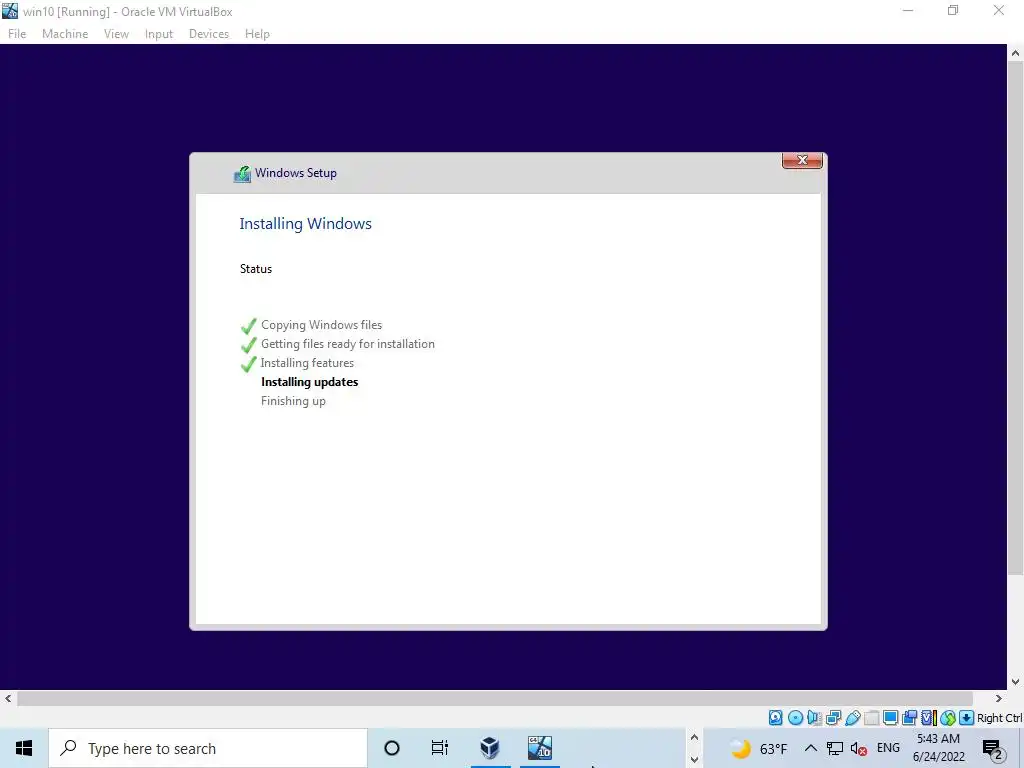
Task: Click the taskbar toolbar scroll-down arrow
Action: [694, 760]
